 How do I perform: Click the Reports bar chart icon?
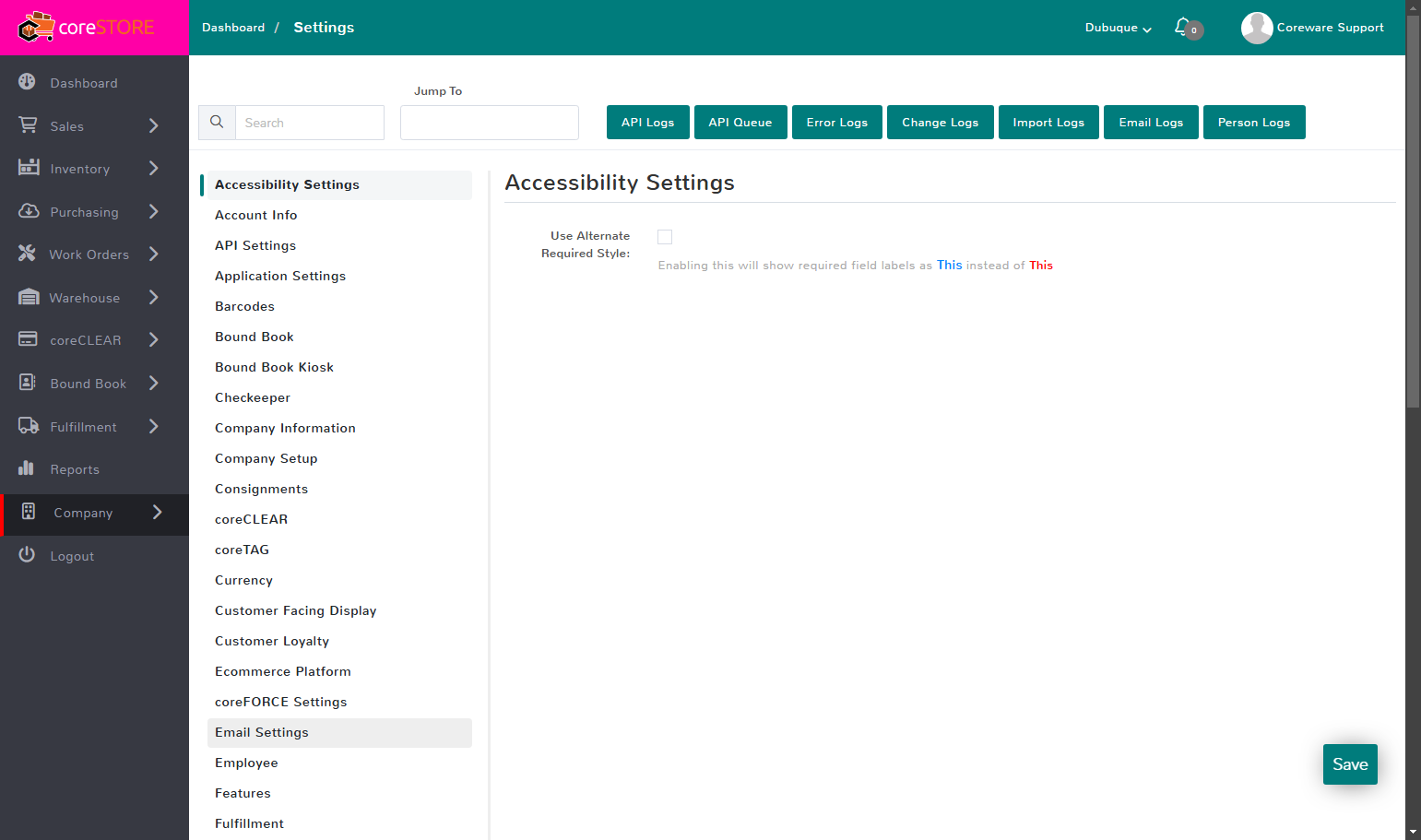(27, 468)
